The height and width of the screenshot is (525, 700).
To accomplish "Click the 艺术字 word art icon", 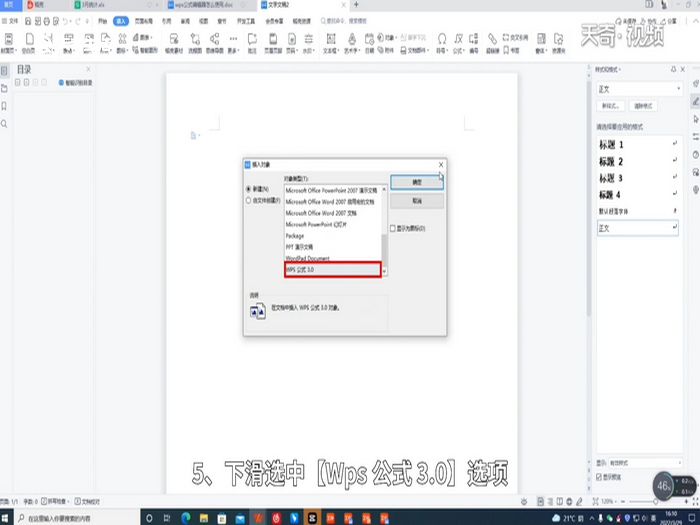I will click(x=352, y=43).
